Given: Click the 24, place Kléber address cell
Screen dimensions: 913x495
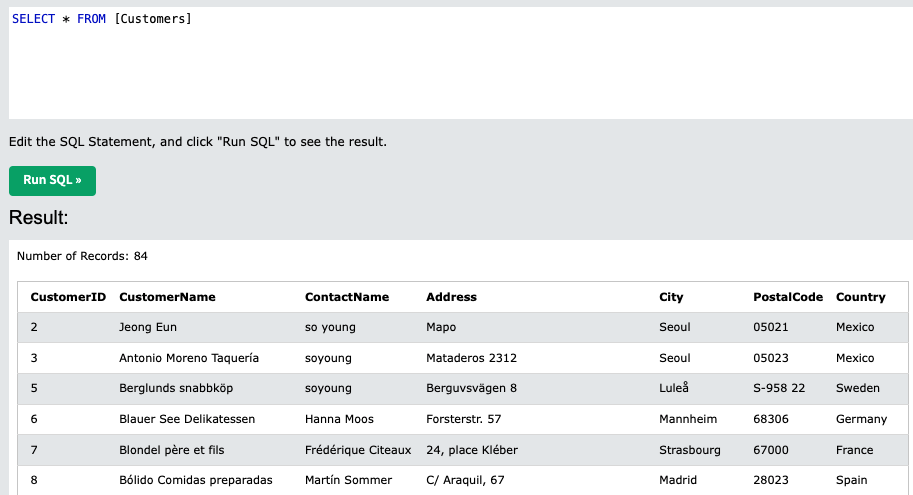Looking at the screenshot, I should (x=472, y=450).
